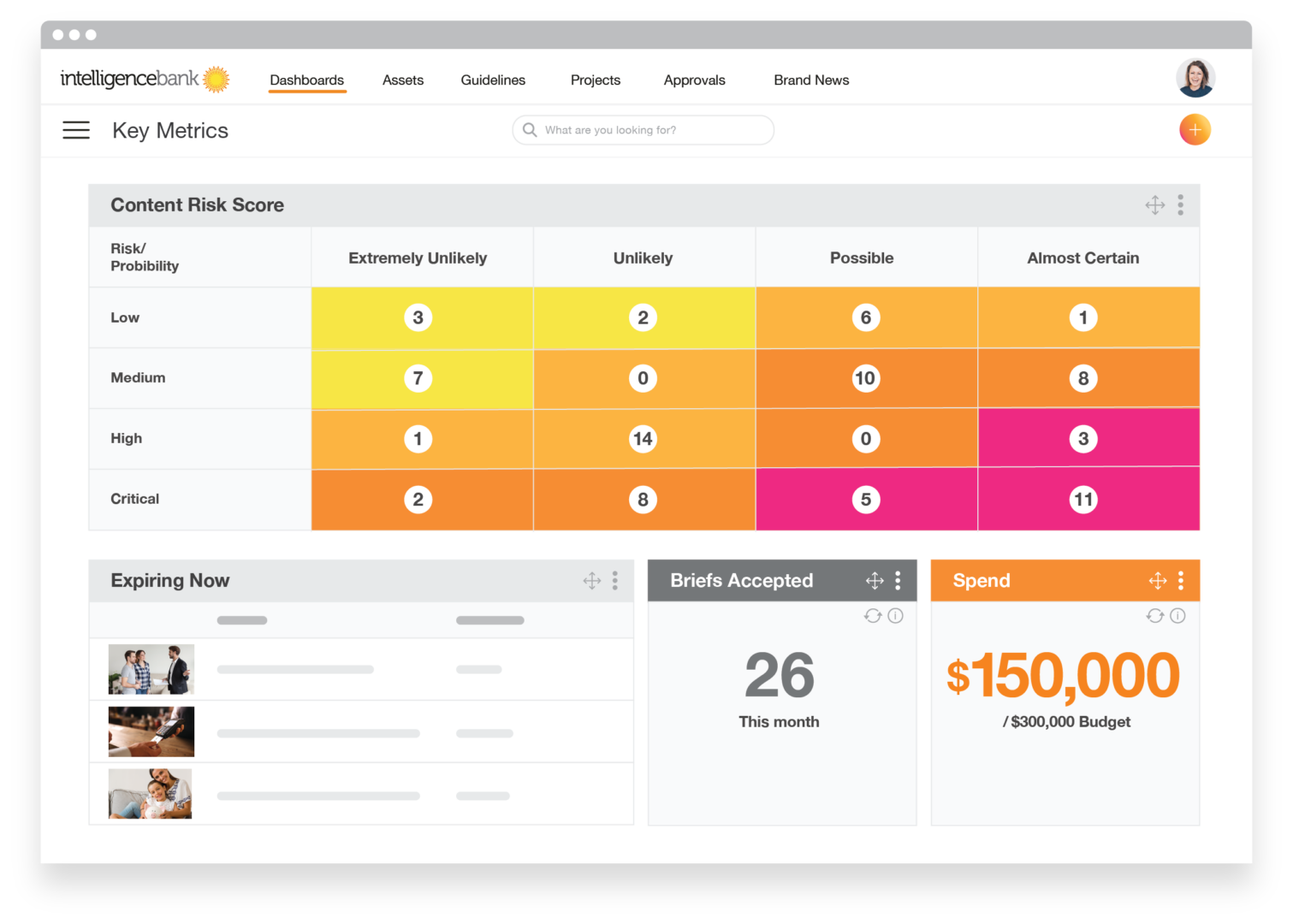Open the Medium / Almost Certain cell showing 8
The width and height of the screenshot is (1293, 924).
pos(1088,378)
